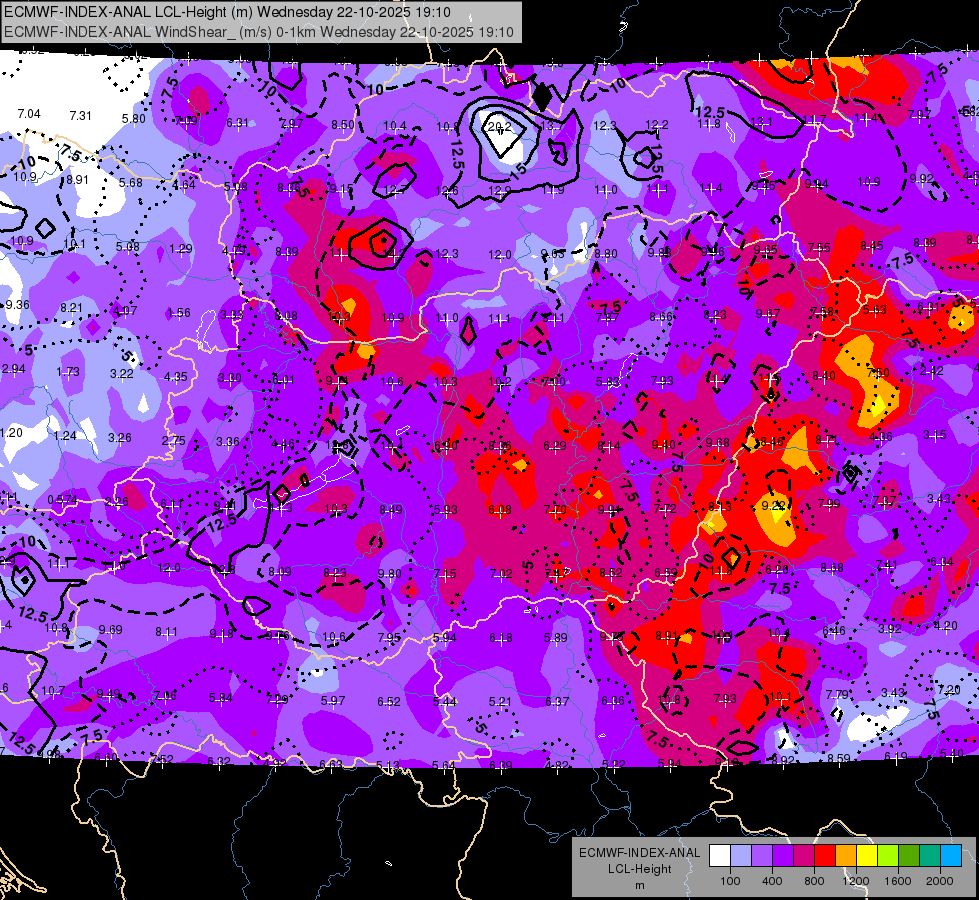Click the legend scale label 800

pos(814,881)
